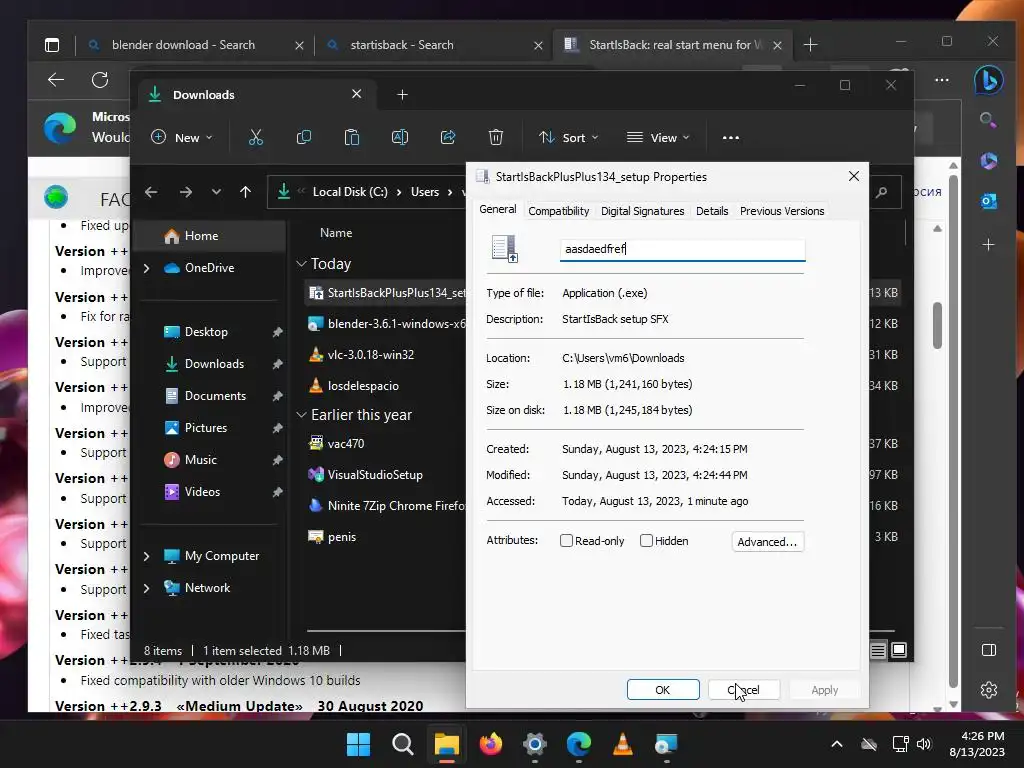Click the volume icon in system tray
Image resolution: width=1024 pixels, height=768 pixels.
point(924,744)
